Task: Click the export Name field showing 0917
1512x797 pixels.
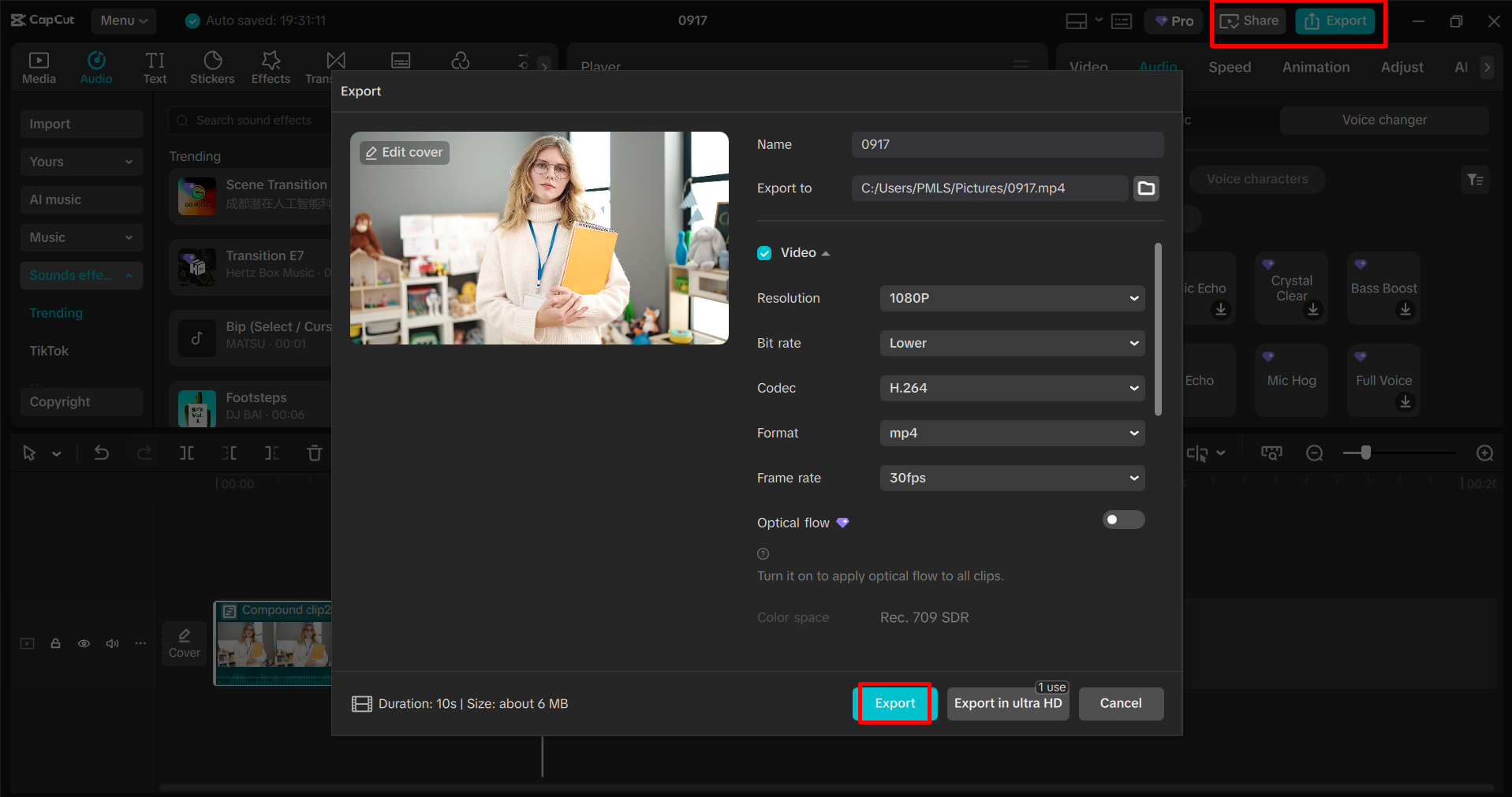Action: (x=1006, y=144)
